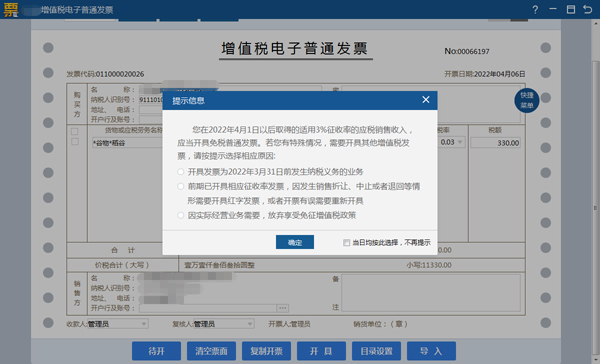This screenshot has height=364, width=600.
Task: Open the help question mark icon
Action: point(535,10)
